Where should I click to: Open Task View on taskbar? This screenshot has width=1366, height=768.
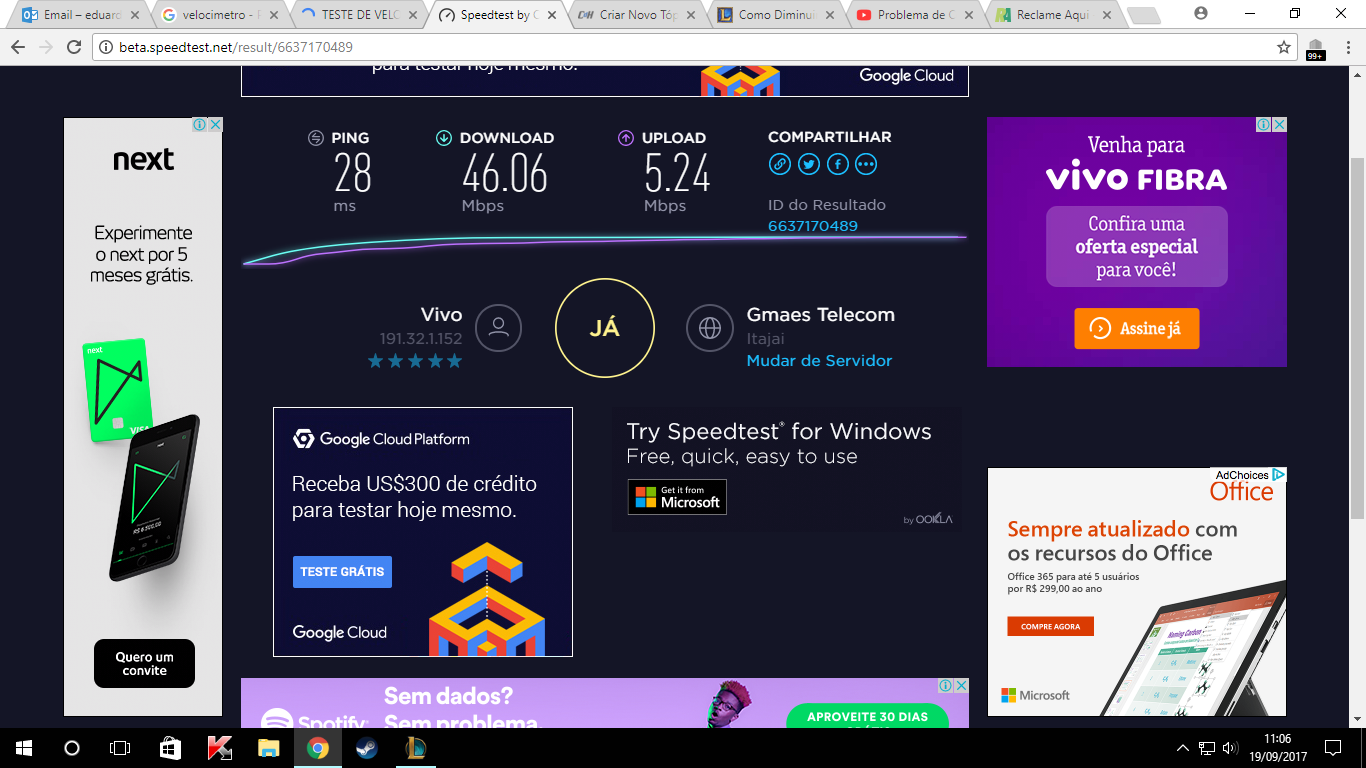coord(120,748)
